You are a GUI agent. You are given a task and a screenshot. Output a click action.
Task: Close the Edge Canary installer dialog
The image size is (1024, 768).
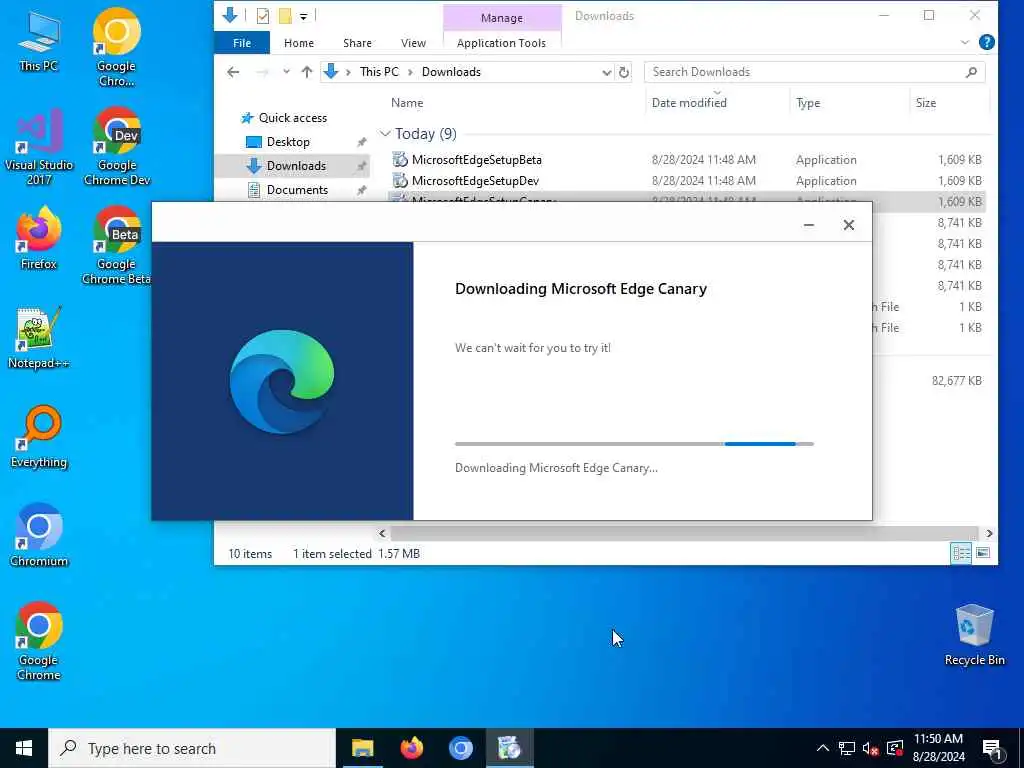tap(848, 225)
